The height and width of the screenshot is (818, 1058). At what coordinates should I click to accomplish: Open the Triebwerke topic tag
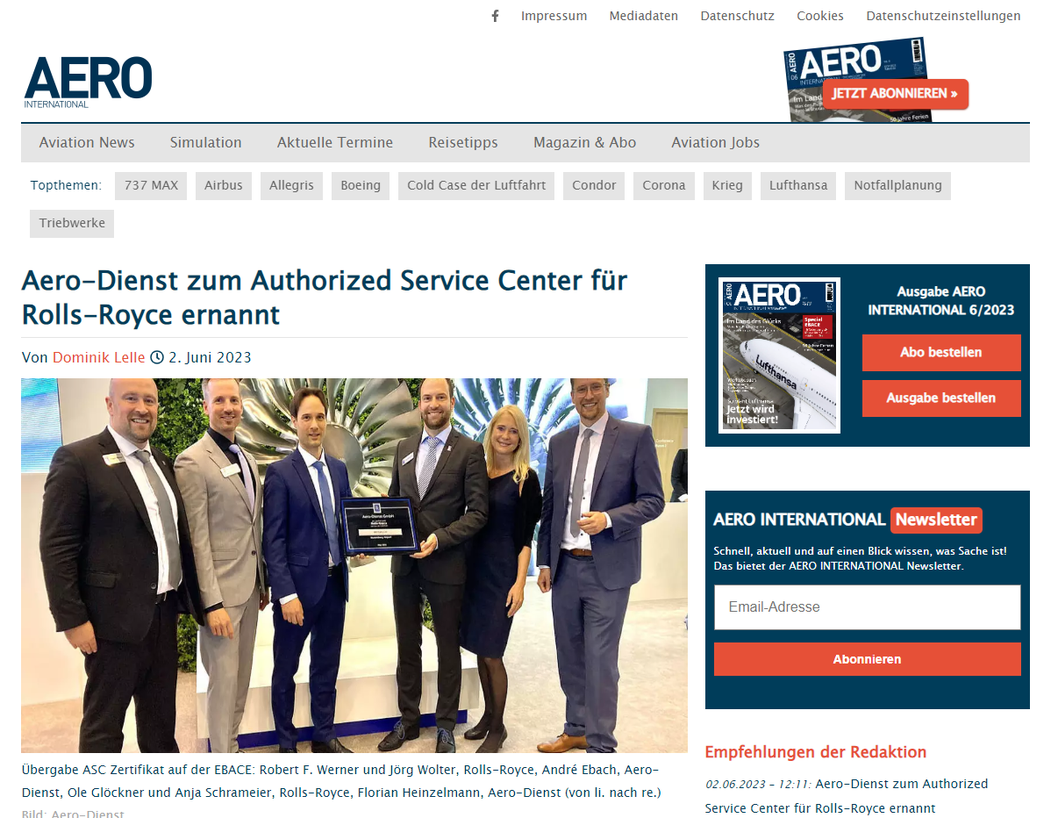[x=72, y=223]
